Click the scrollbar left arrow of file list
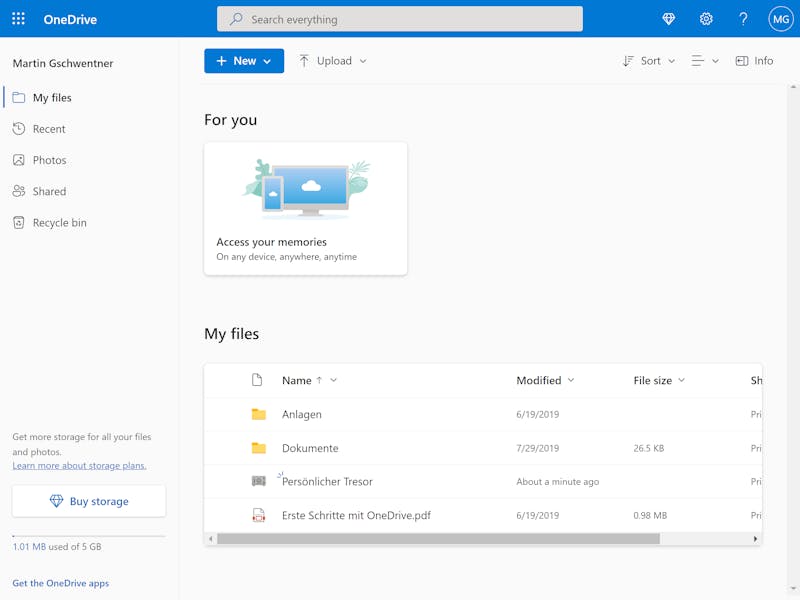The height and width of the screenshot is (600, 800). click(x=211, y=539)
